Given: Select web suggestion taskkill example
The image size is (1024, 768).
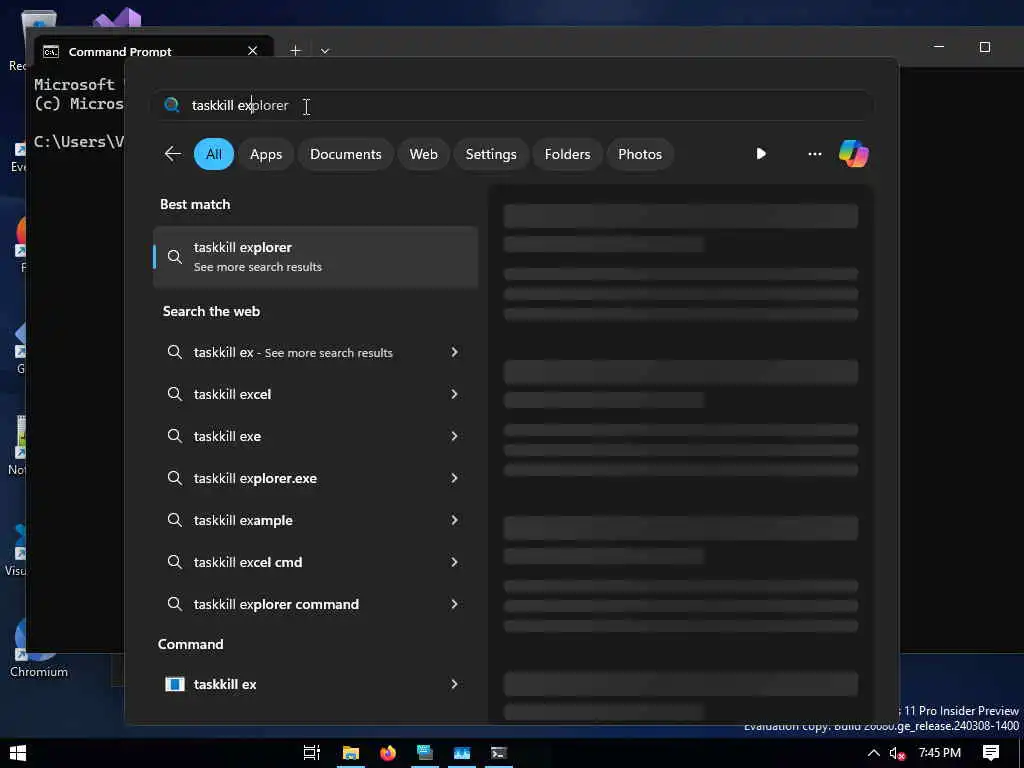Looking at the screenshot, I should tap(315, 520).
